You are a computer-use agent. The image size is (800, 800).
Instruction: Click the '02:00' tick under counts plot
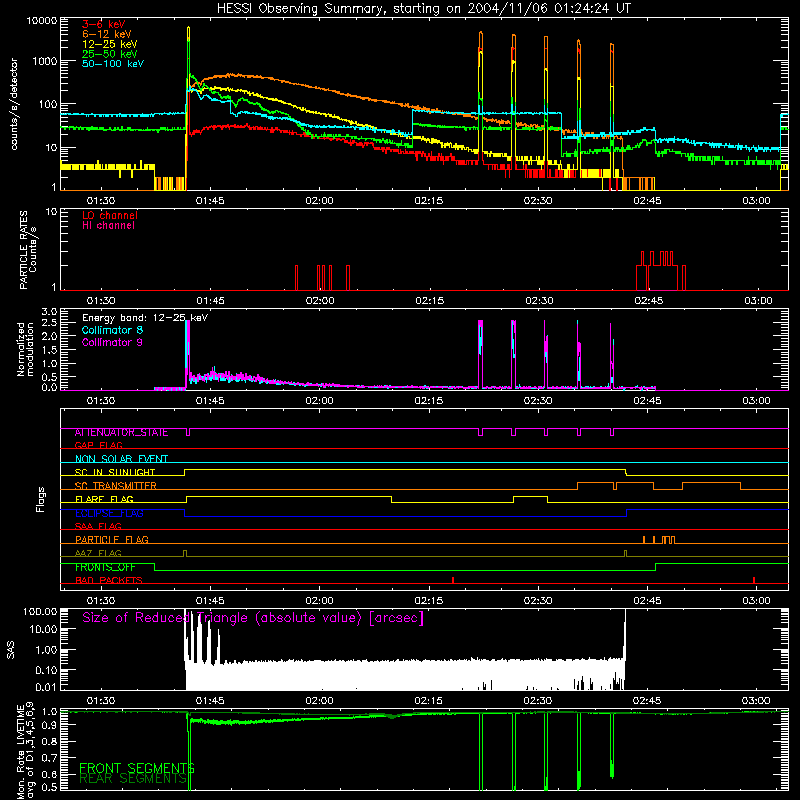319,201
